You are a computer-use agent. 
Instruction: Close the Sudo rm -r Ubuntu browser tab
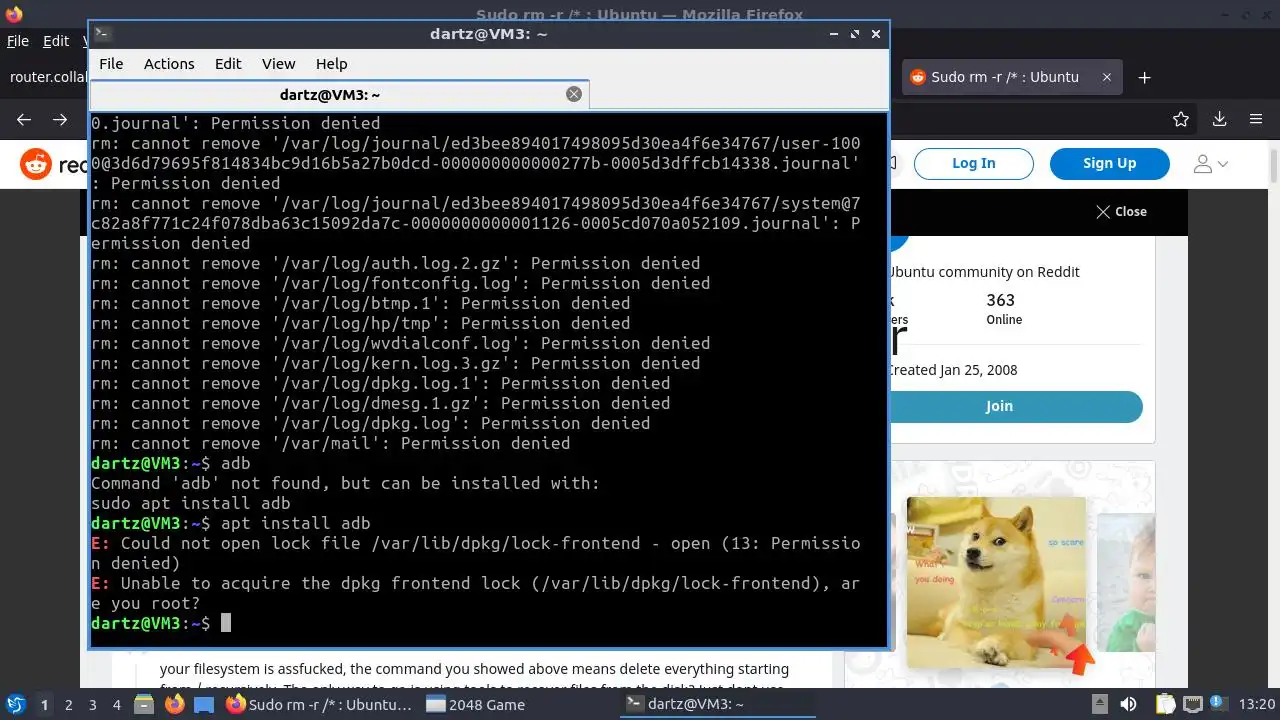[x=1106, y=77]
